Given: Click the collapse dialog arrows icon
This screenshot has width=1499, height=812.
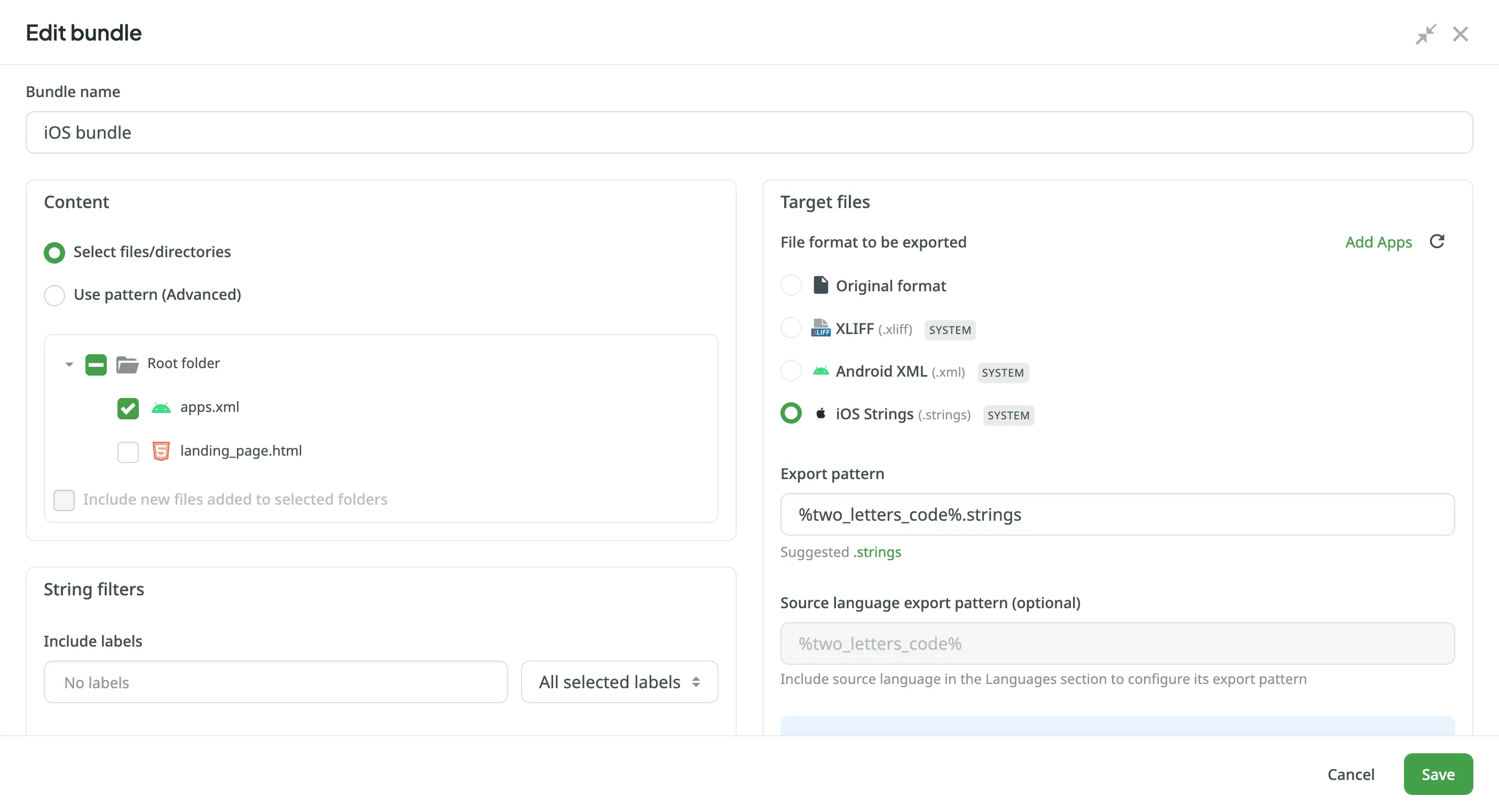Looking at the screenshot, I should click(x=1426, y=34).
